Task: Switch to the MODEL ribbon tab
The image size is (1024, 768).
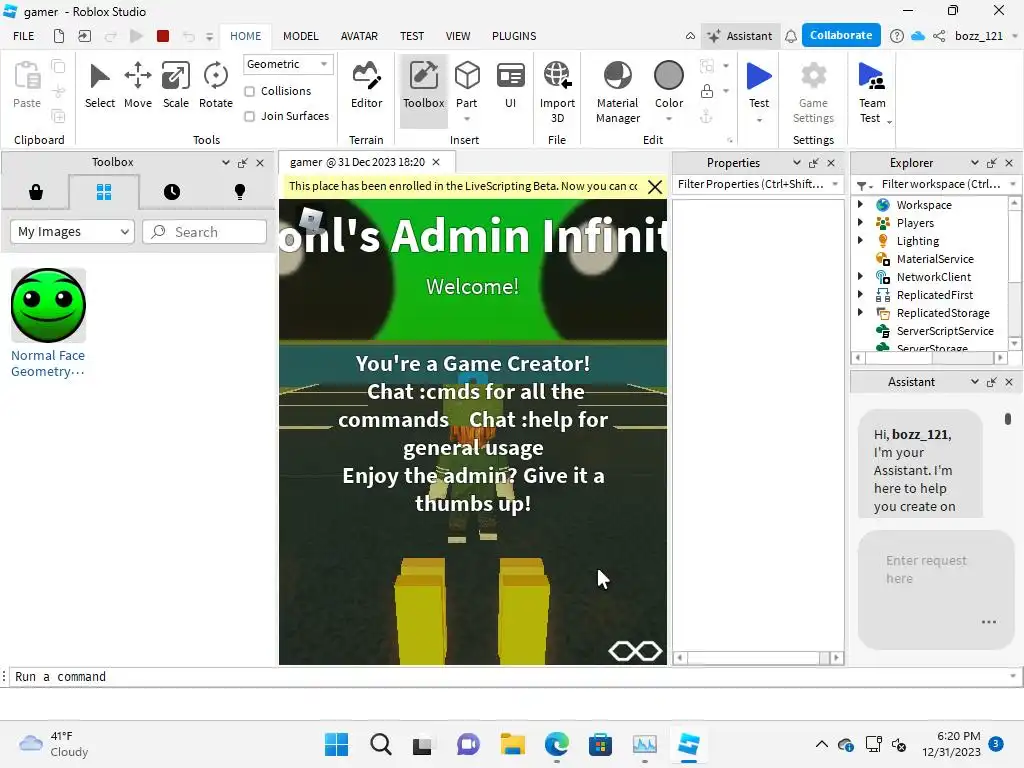Action: pos(300,36)
